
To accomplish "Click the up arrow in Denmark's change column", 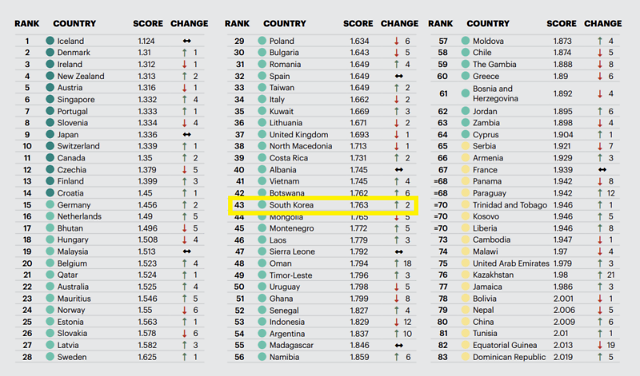I will [x=184, y=52].
